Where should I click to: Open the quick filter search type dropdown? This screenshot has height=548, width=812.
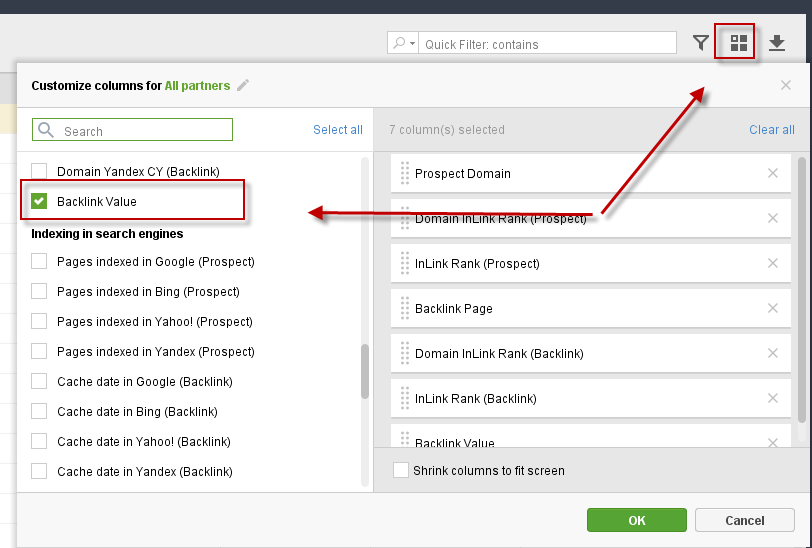403,43
